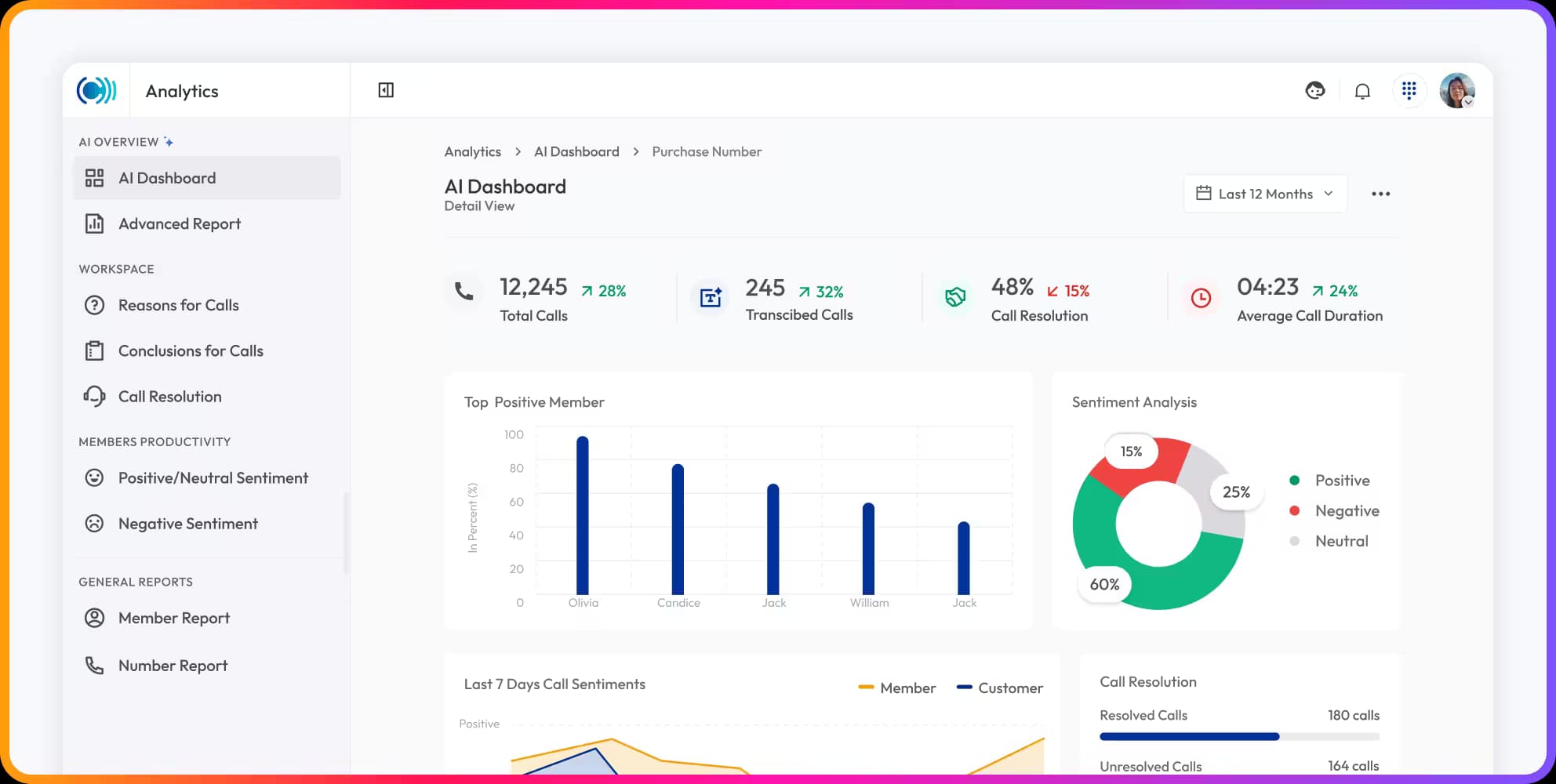Viewport: 1556px width, 784px height.
Task: Toggle the Neutral legend item
Action: pos(1329,541)
